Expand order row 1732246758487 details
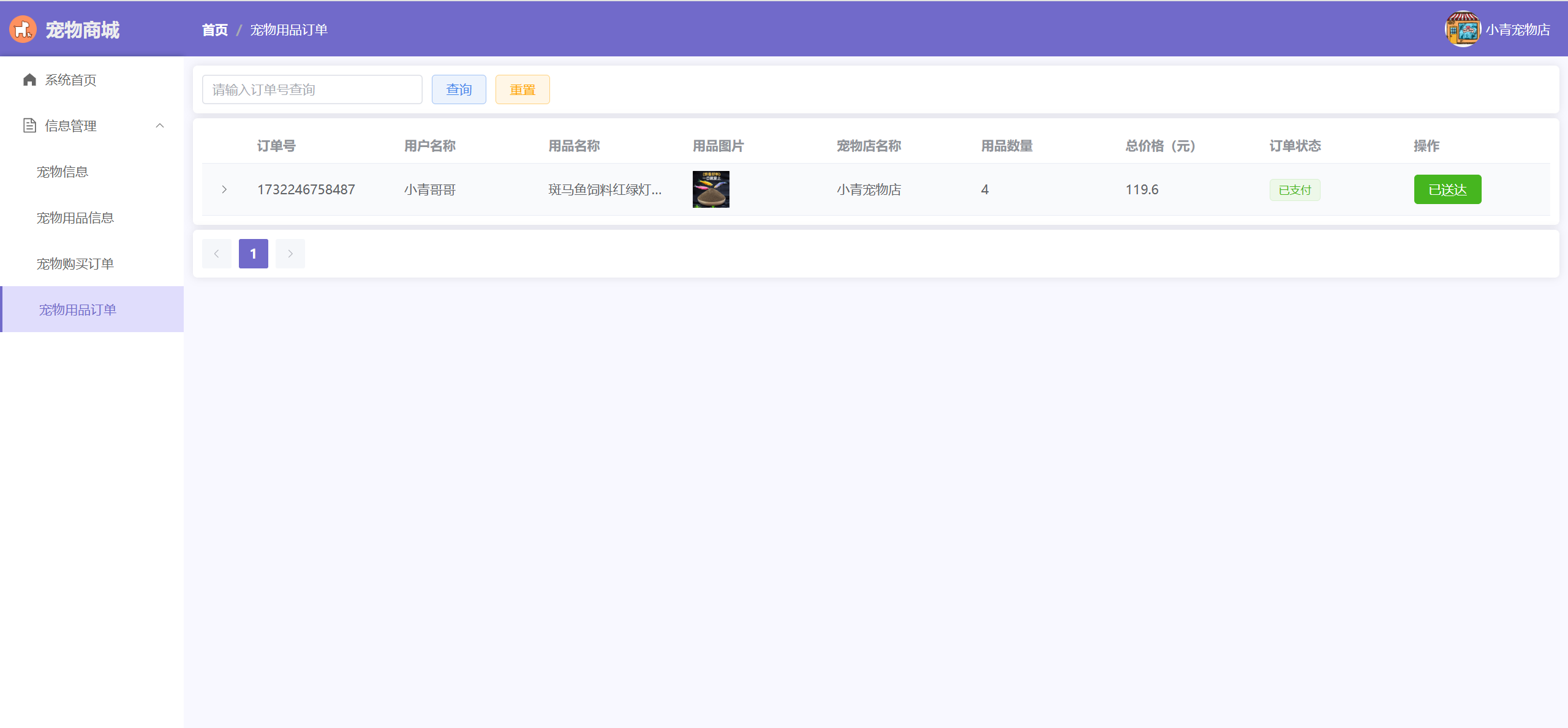Image resolution: width=1568 pixels, height=728 pixels. [x=224, y=189]
